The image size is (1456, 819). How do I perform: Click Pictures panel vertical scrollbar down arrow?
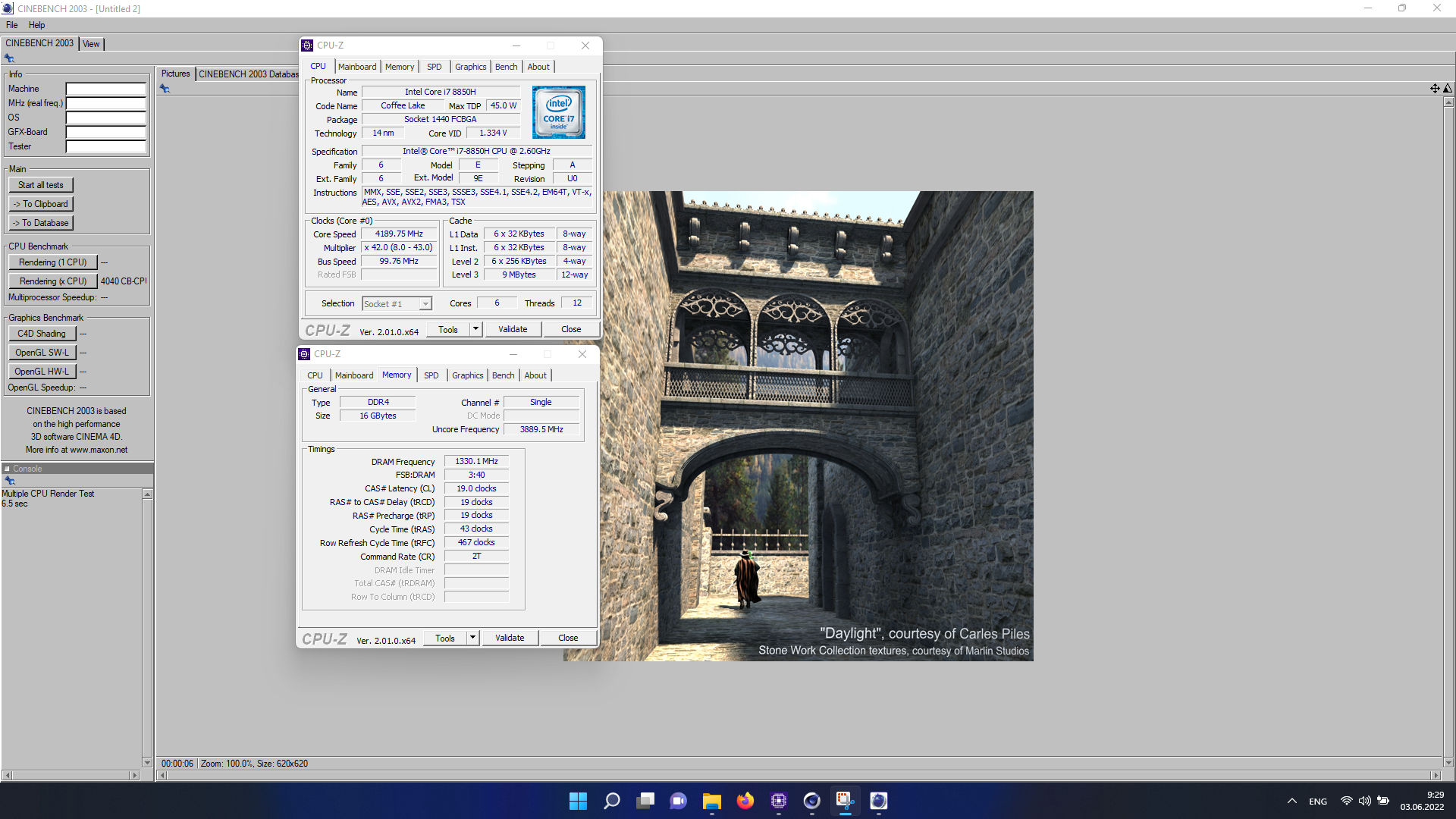point(1448,762)
